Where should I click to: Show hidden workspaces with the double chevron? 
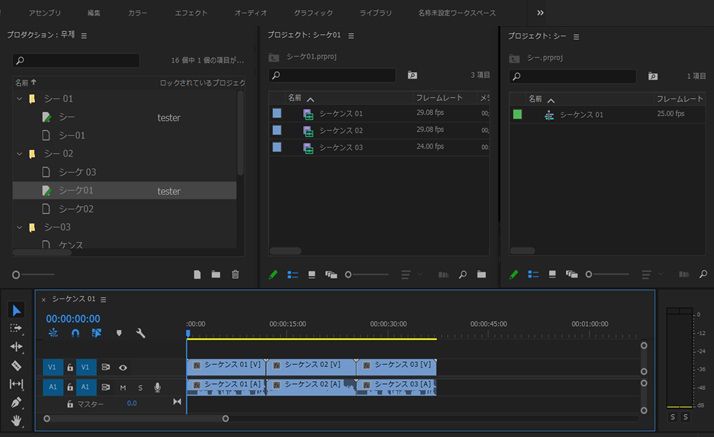pos(541,13)
